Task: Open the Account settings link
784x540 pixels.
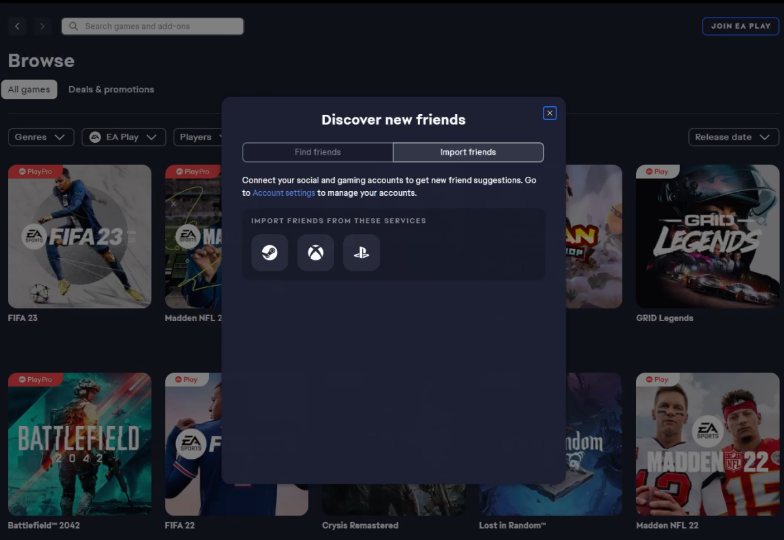Action: pyautogui.click(x=284, y=193)
